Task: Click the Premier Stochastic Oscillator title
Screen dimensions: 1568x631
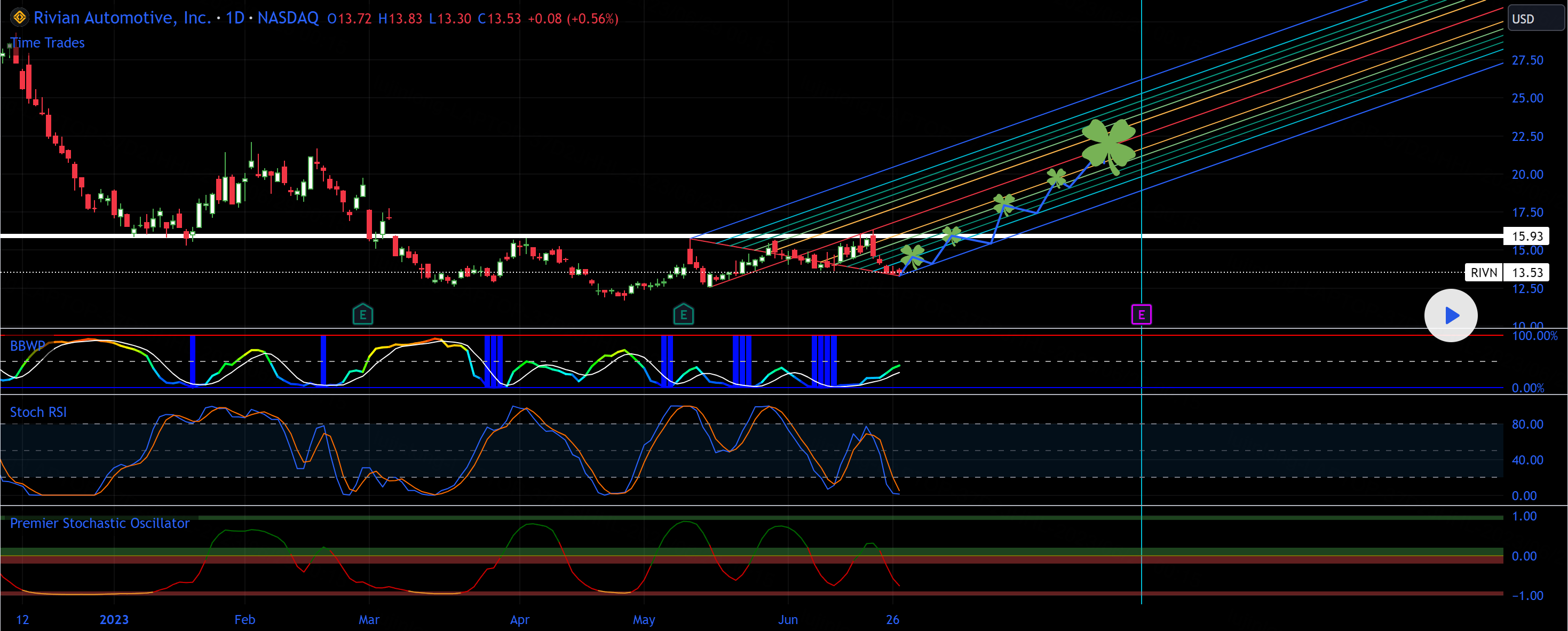Action: click(x=100, y=523)
